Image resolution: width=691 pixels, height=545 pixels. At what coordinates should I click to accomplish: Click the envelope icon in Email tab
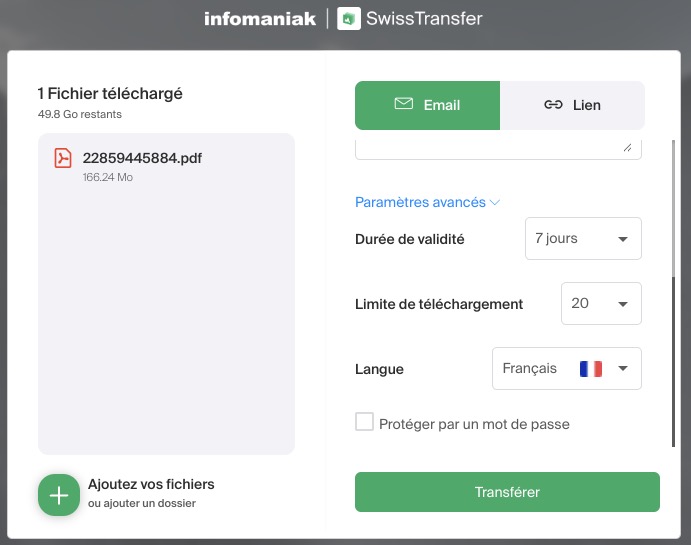(404, 104)
